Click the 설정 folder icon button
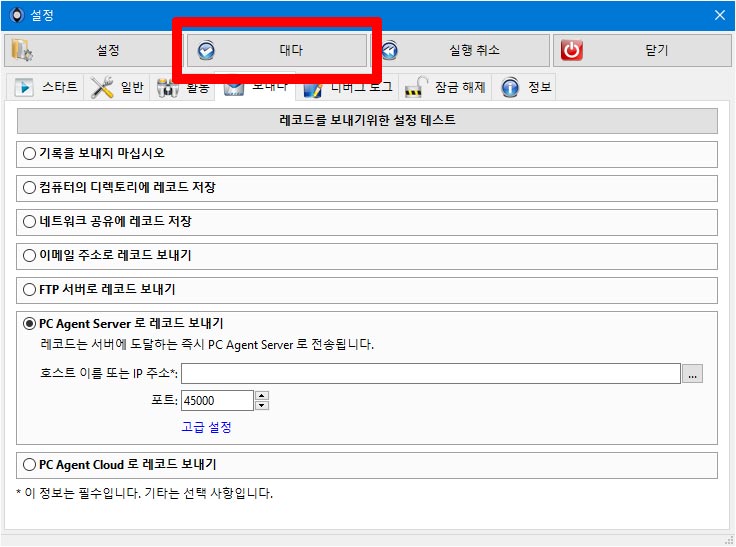The height and width of the screenshot is (547, 736). pos(22,50)
